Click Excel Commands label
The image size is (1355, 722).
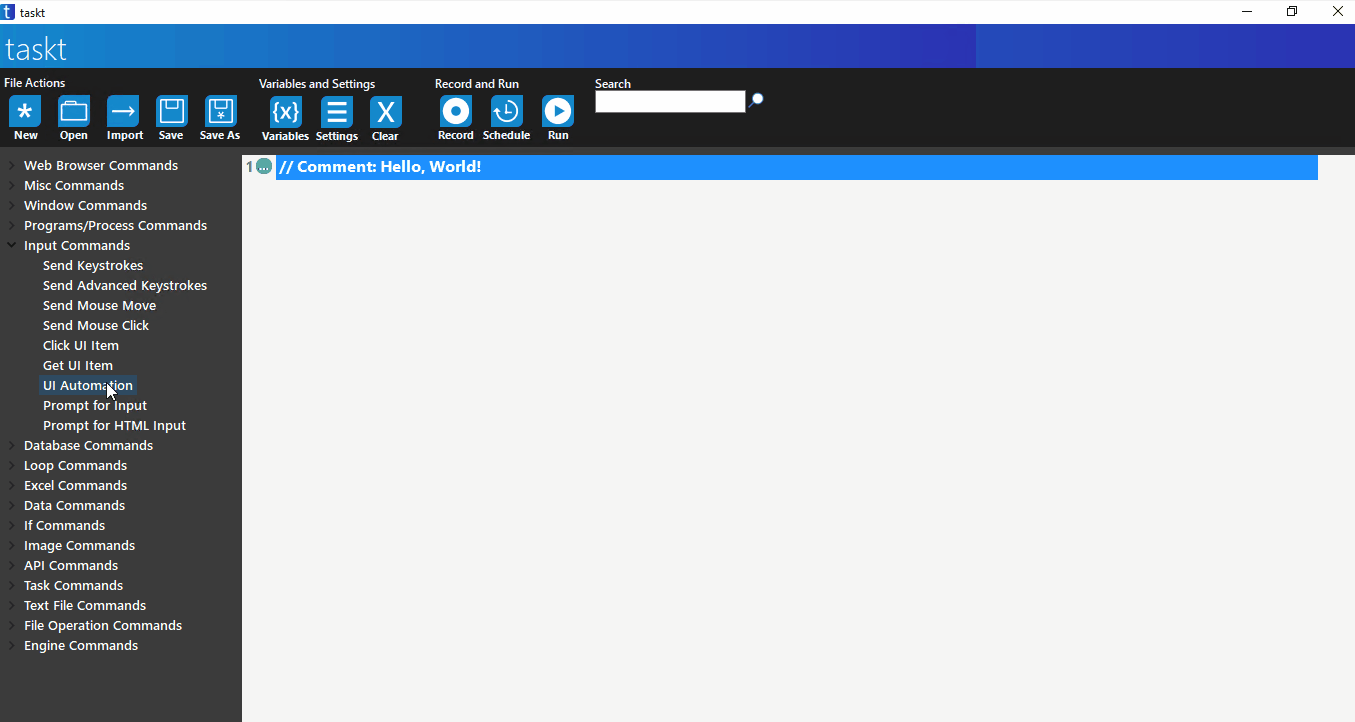coord(75,486)
